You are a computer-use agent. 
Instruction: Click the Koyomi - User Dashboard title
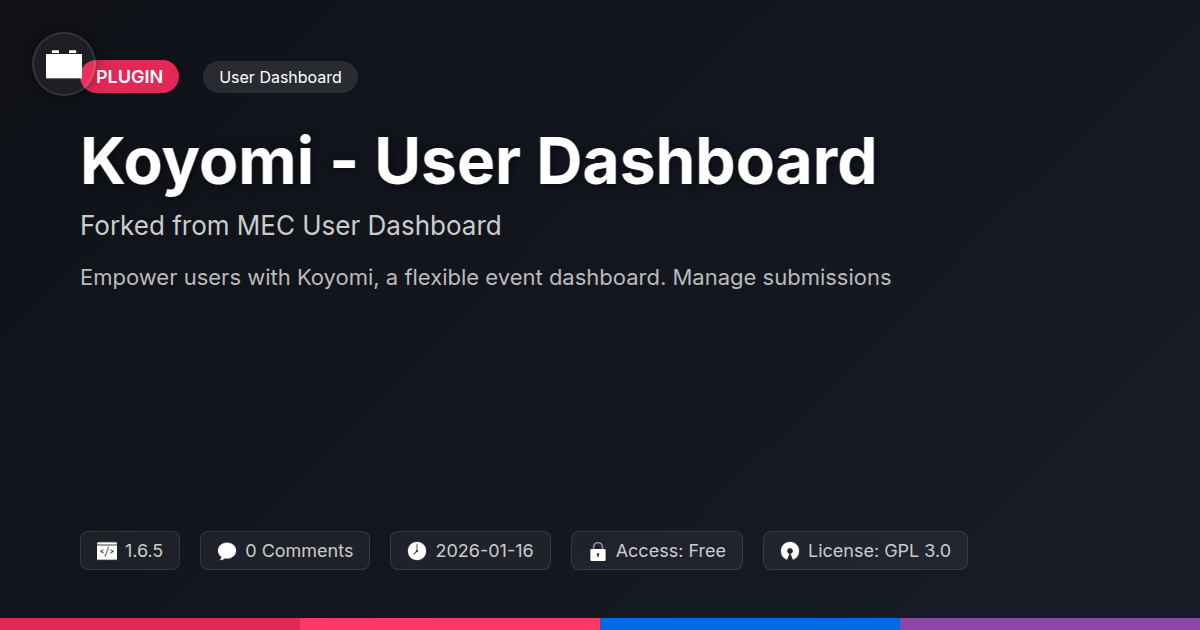478,161
